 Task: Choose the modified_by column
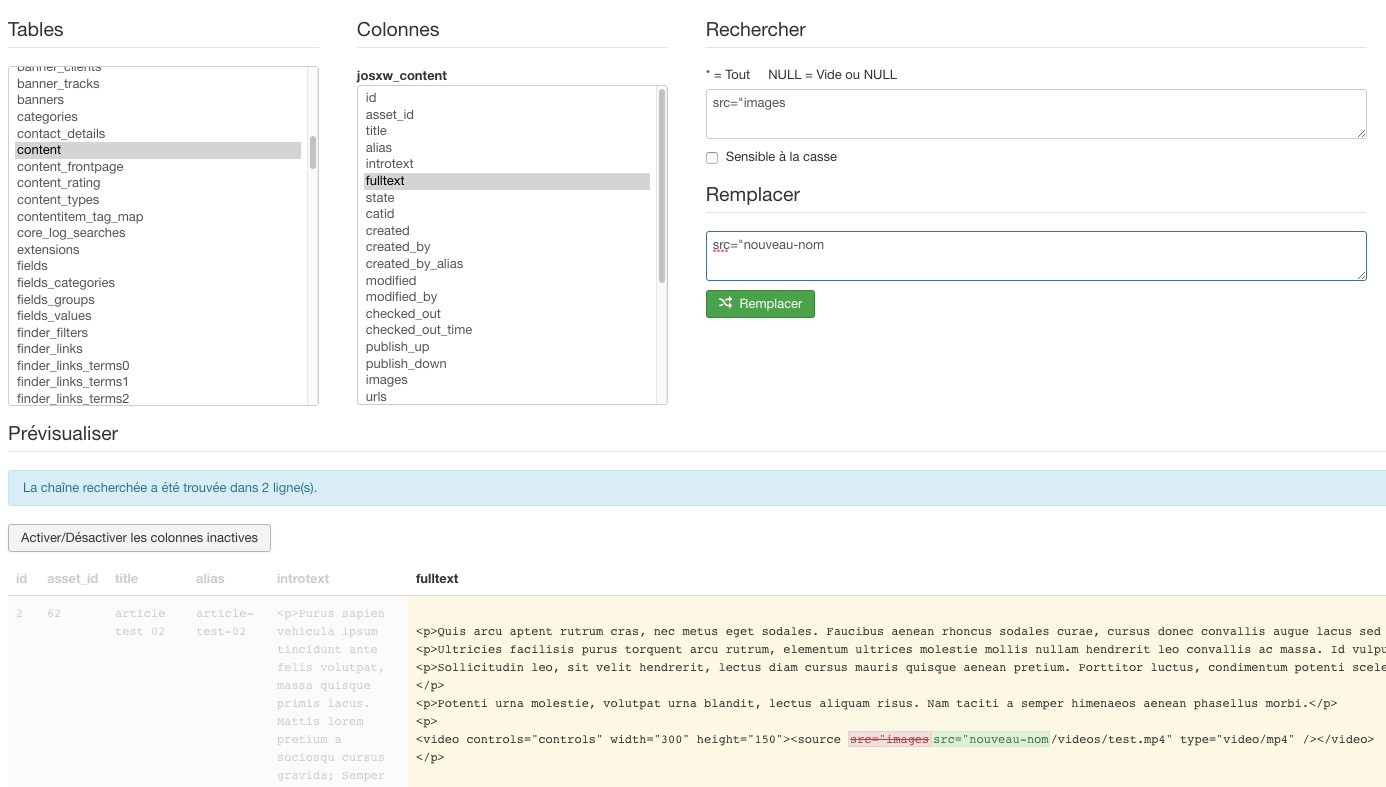[507, 297]
